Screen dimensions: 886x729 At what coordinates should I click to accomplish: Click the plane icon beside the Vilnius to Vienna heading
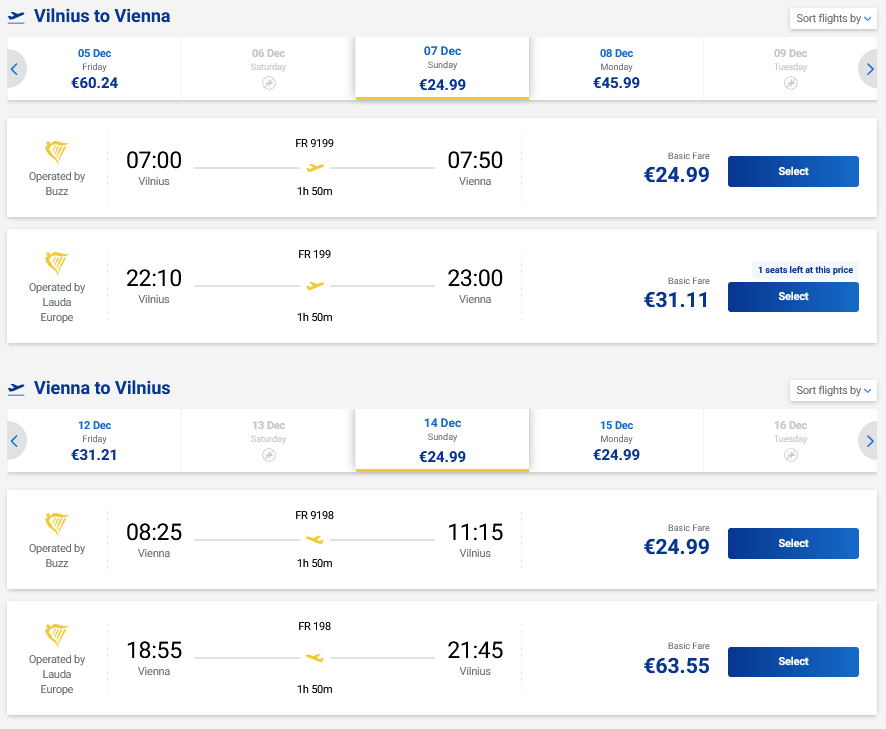(x=16, y=17)
